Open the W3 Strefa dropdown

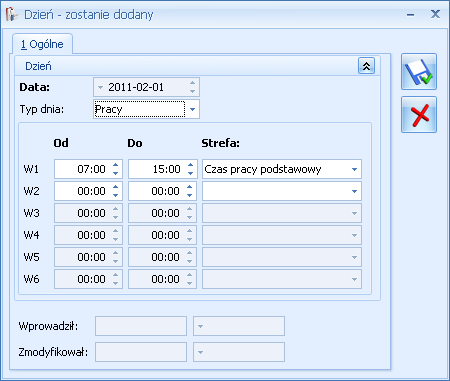click(354, 213)
